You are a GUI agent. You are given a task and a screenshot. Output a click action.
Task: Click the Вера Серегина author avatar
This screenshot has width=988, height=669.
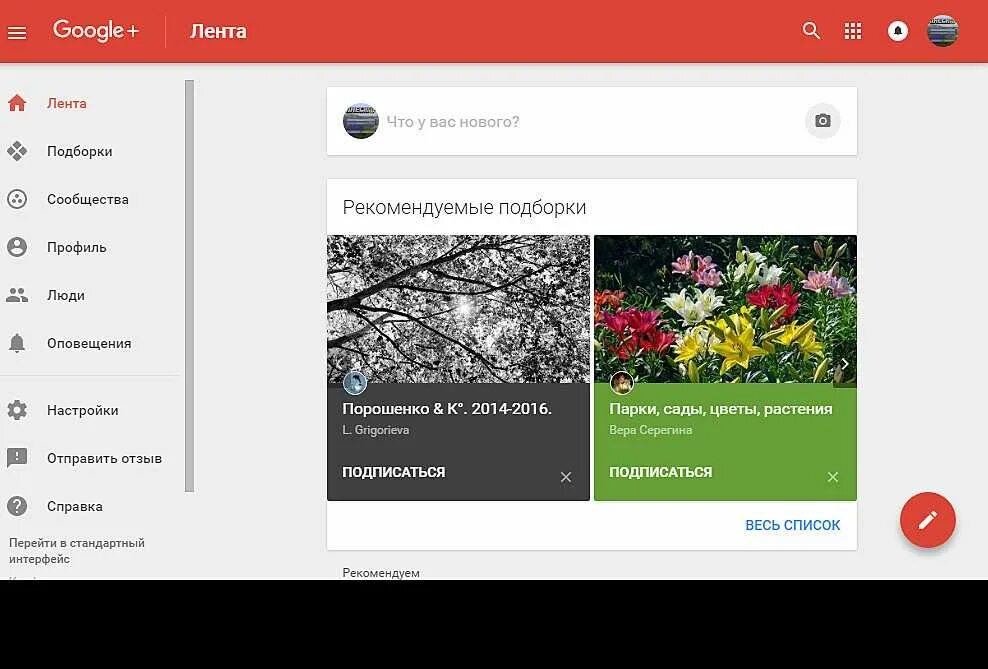pos(622,382)
